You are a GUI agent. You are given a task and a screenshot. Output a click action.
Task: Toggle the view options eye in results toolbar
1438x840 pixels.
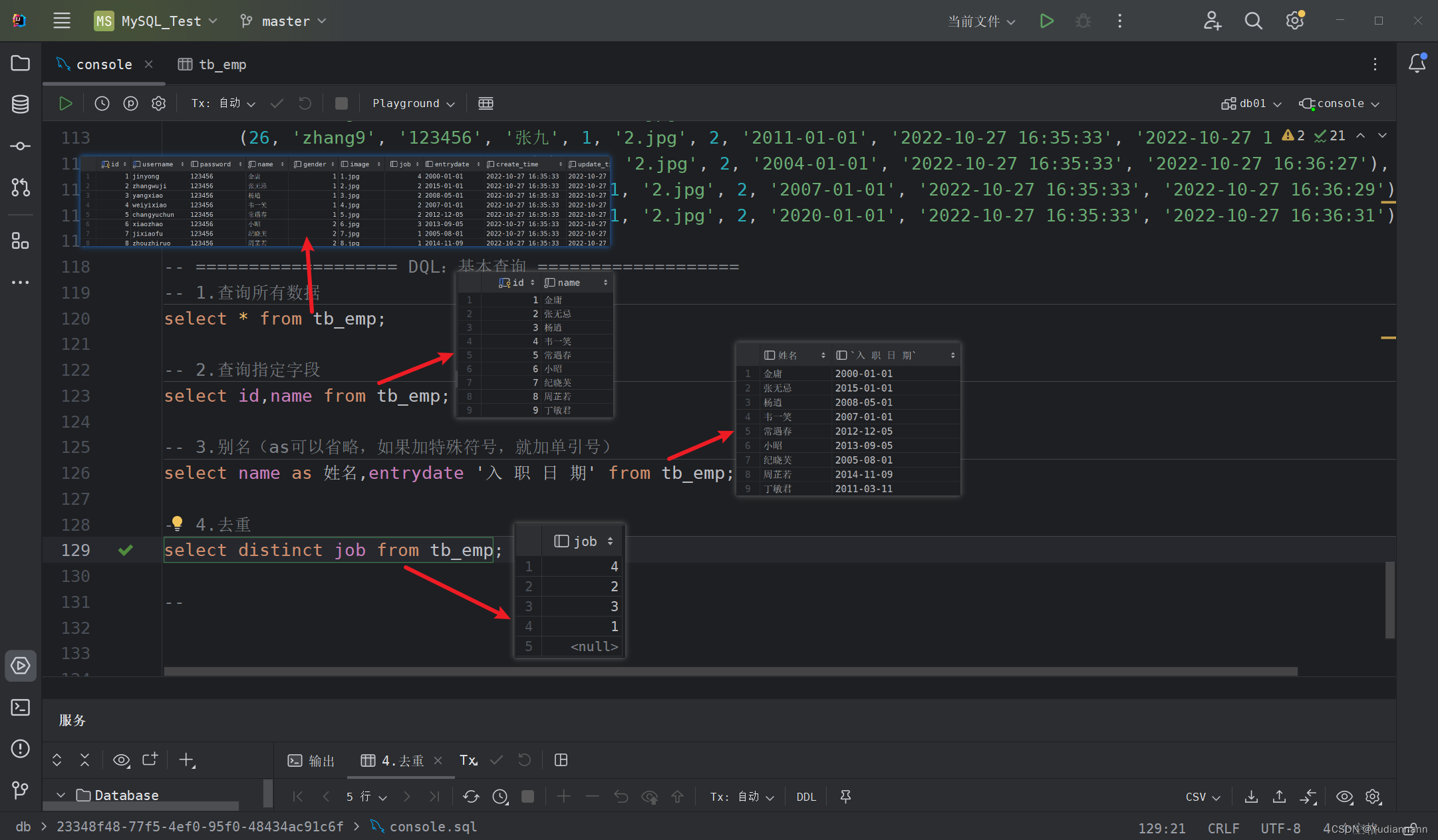coord(1344,796)
